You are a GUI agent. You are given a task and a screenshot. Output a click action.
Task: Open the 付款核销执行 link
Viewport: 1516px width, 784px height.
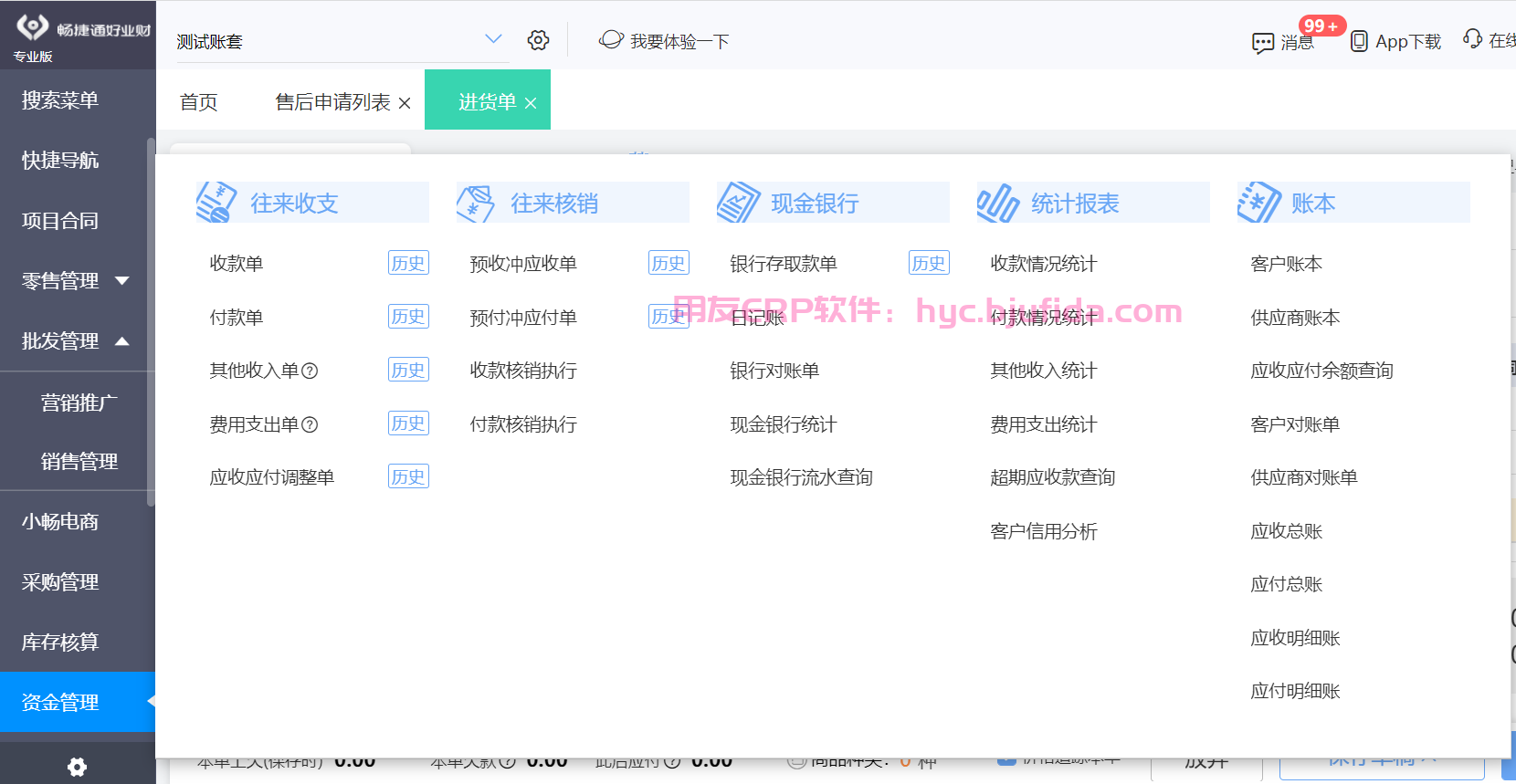point(523,424)
